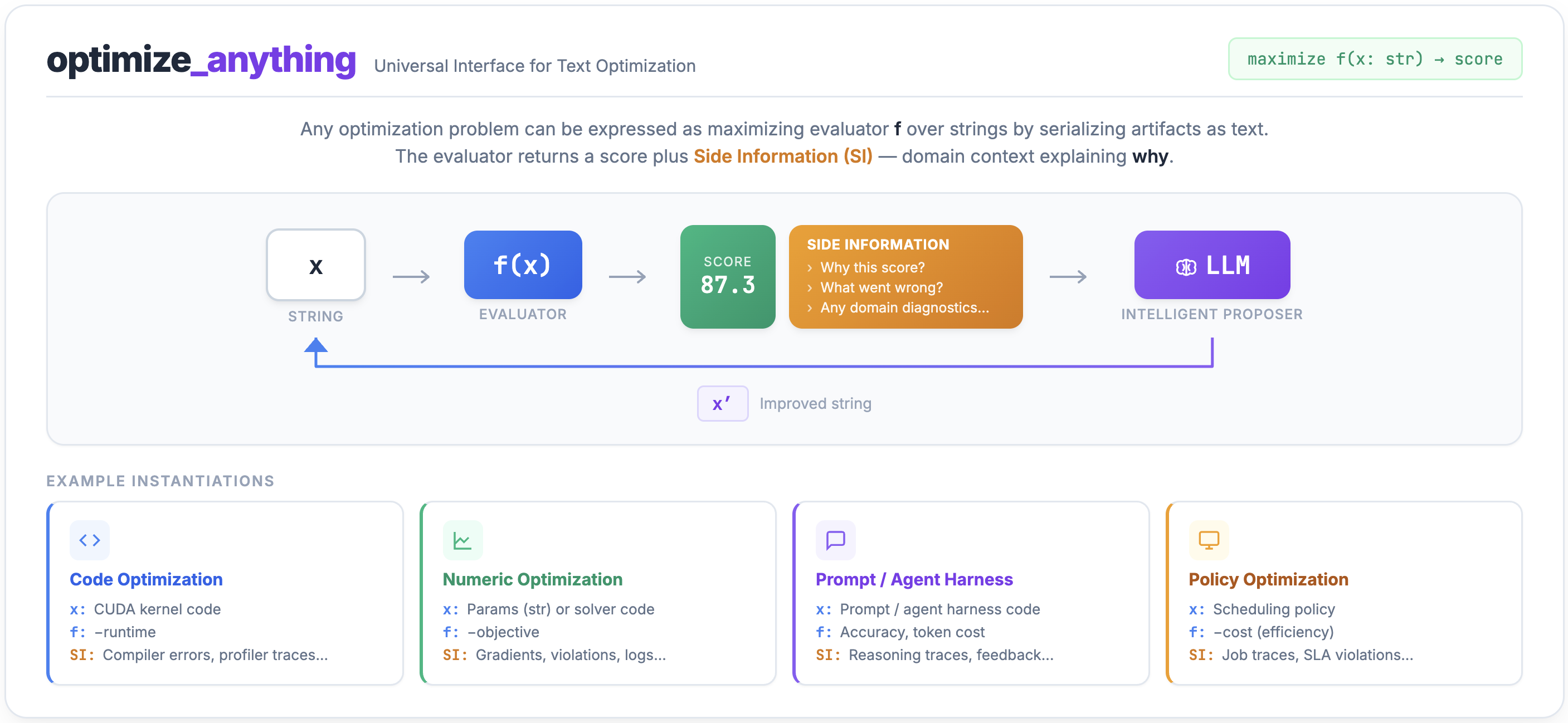Click the bold 'why' word in the description
Viewport: 1568px width, 723px height.
point(1150,157)
